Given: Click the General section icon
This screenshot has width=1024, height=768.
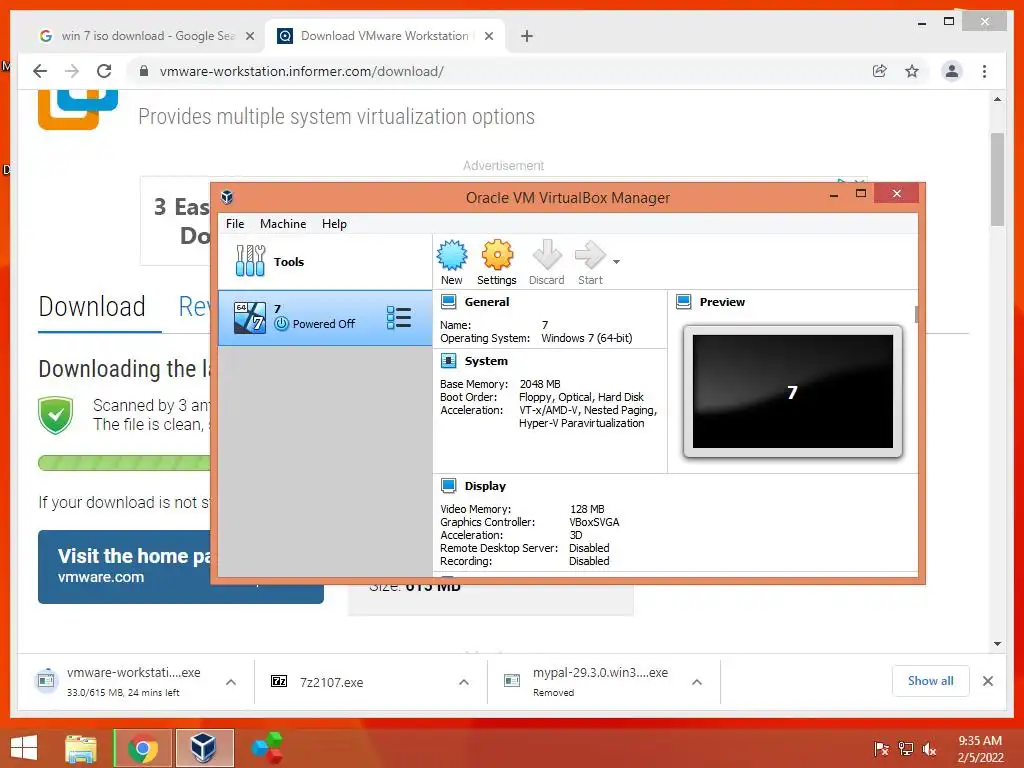Looking at the screenshot, I should 449,302.
